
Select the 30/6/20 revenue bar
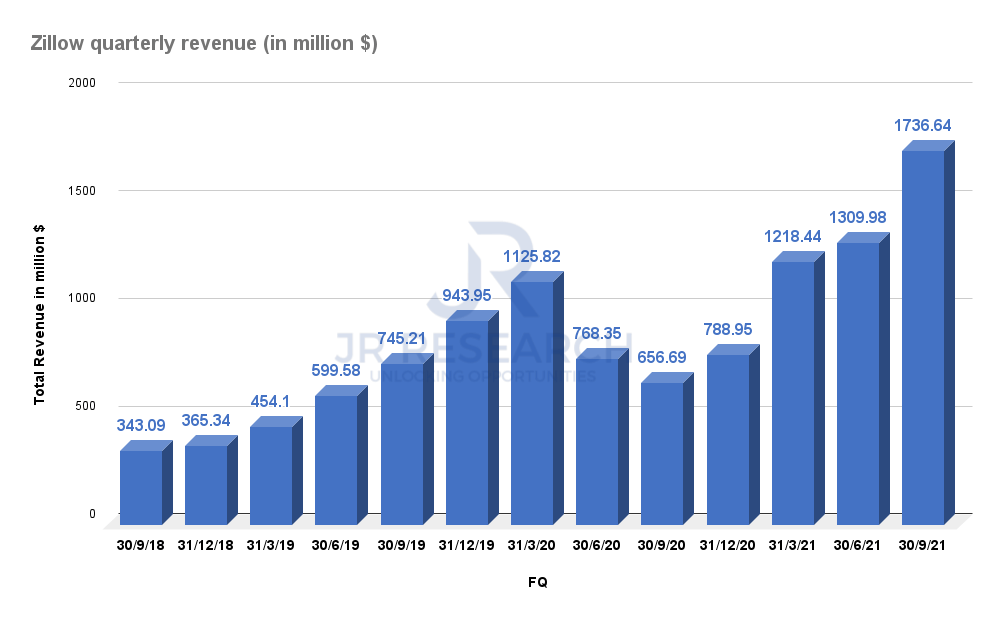tap(598, 440)
